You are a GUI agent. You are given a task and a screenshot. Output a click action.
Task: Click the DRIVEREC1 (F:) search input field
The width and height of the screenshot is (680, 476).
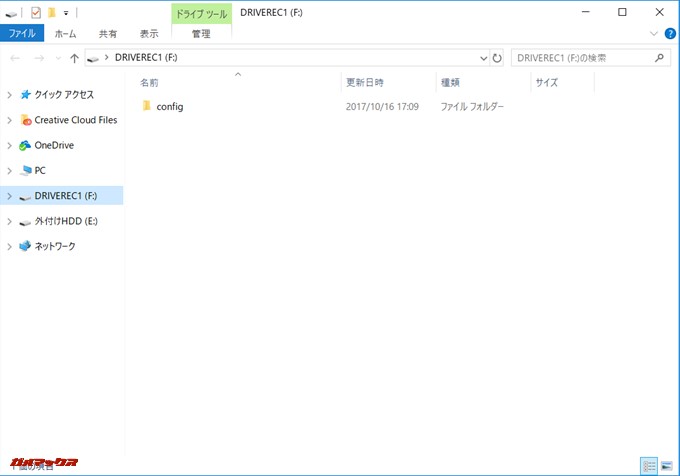pos(580,58)
